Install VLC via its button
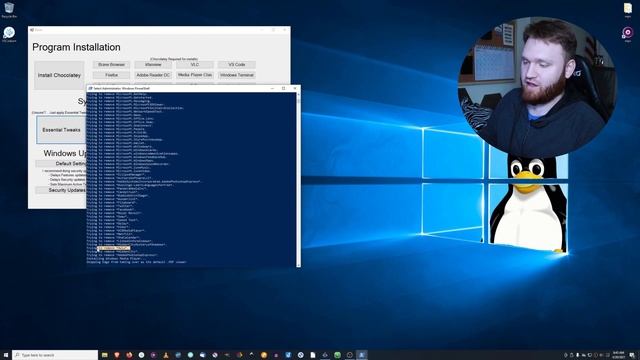 coord(195,64)
